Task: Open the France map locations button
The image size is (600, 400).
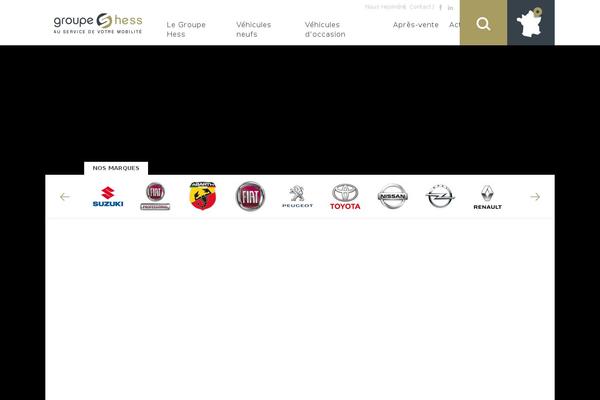Action: [531, 23]
